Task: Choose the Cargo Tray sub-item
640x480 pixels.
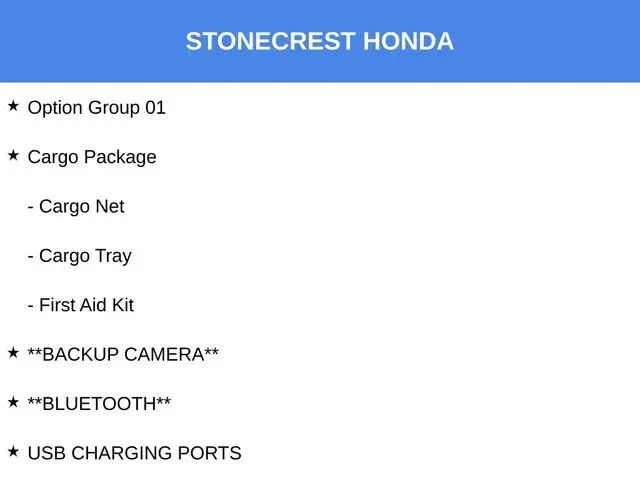Action: tap(85, 256)
